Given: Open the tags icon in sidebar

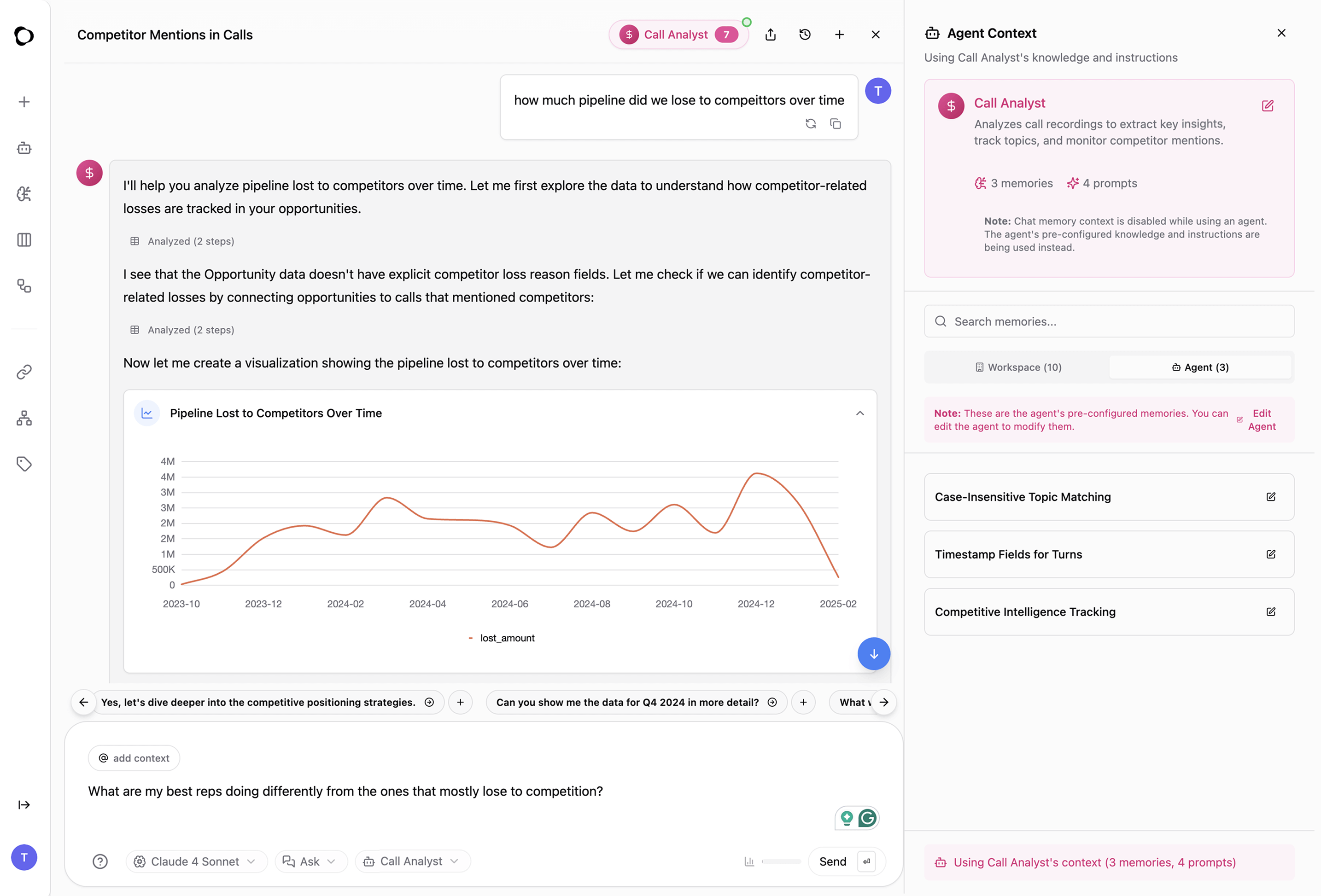Looking at the screenshot, I should pos(24,464).
